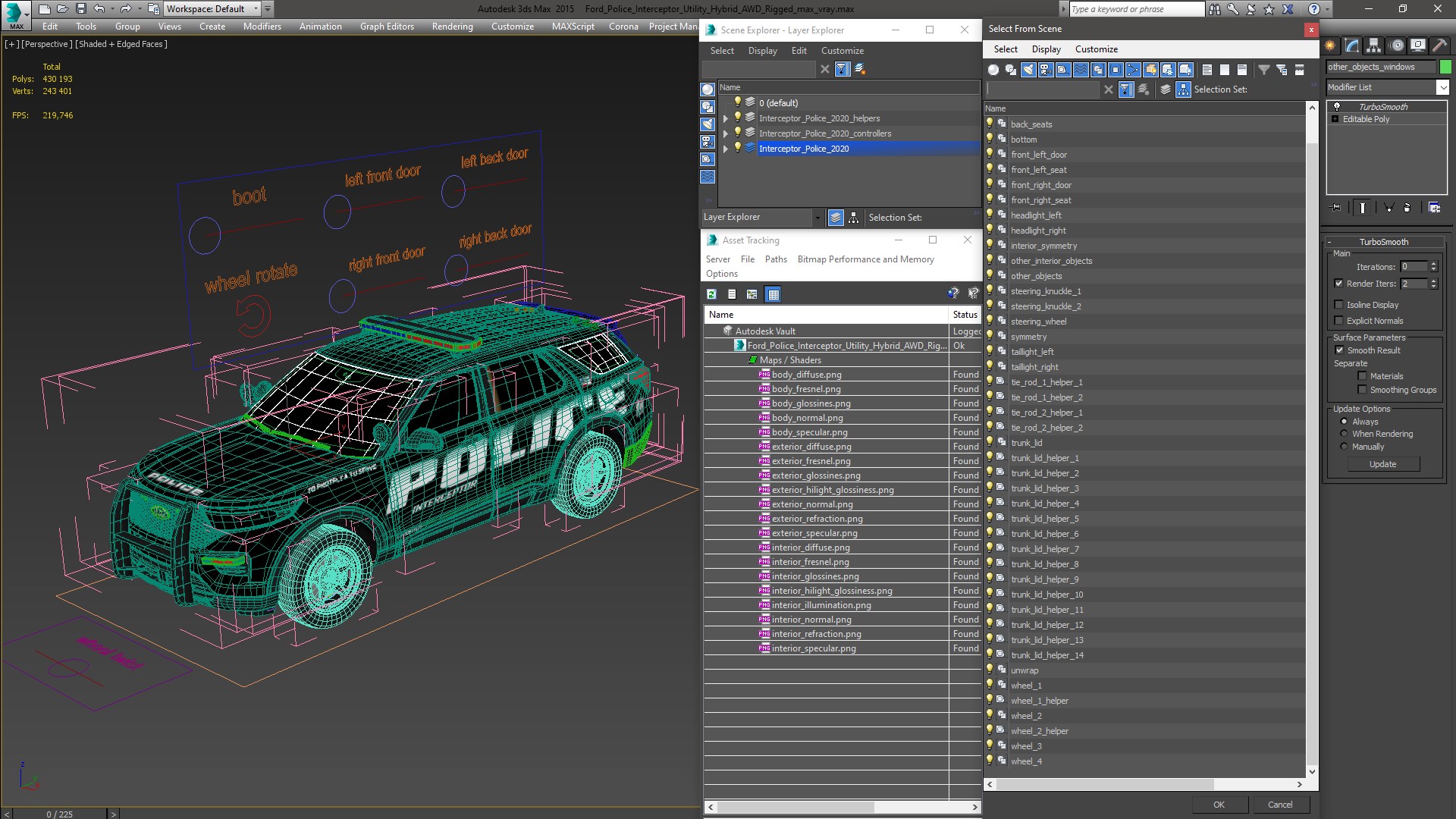
Task: Click Remove Modifier trash icon under stack
Action: (1407, 207)
